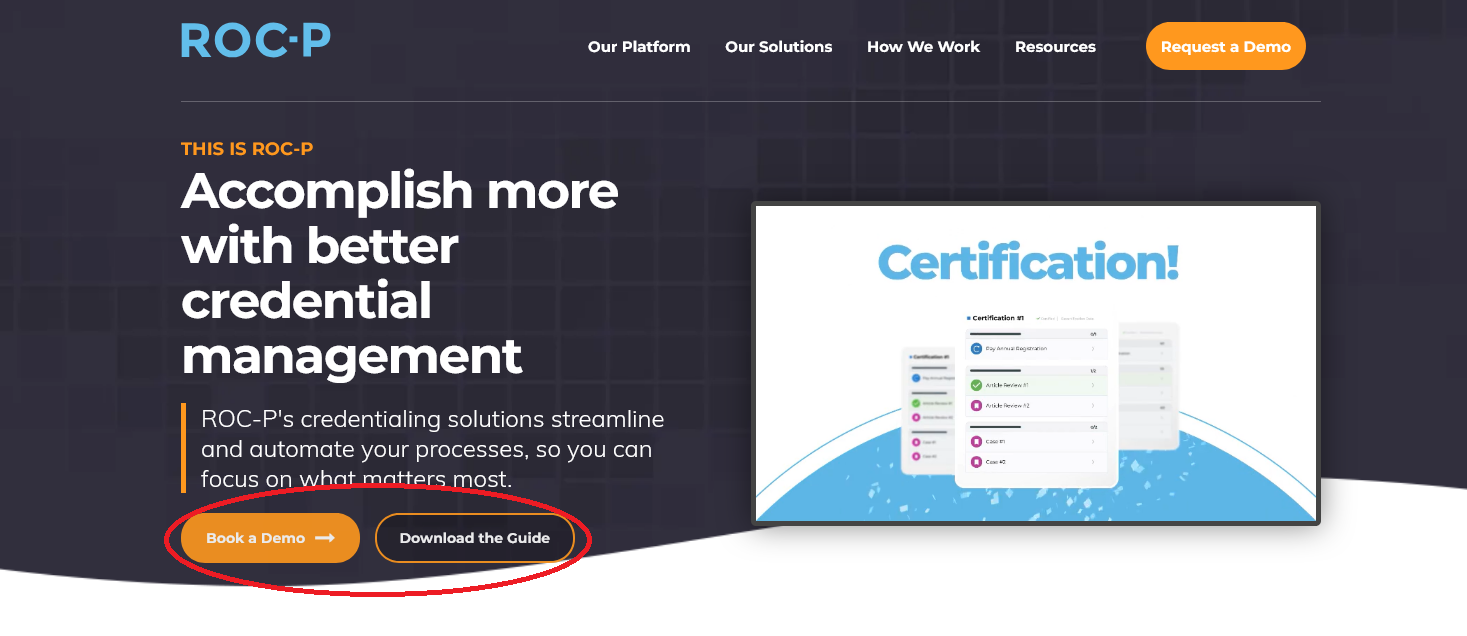Go to How We Work
Image resolution: width=1467 pixels, height=636 pixels.
(923, 47)
